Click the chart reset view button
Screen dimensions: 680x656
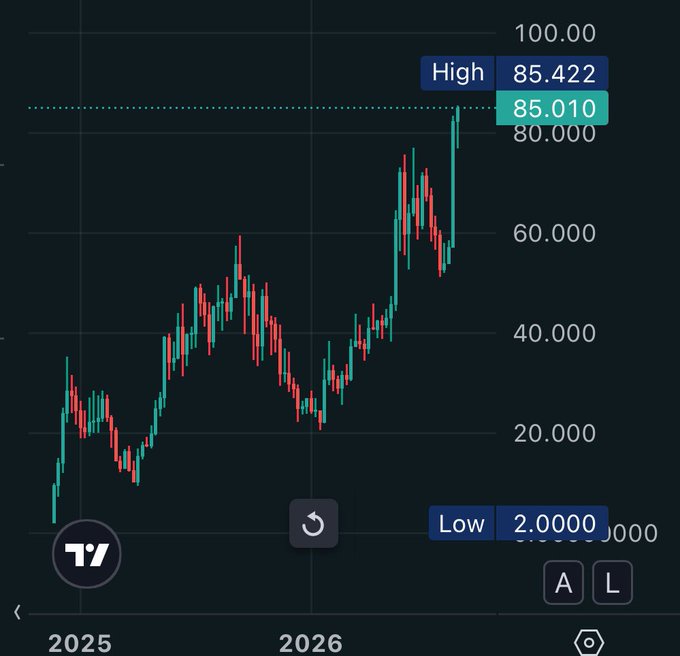314,523
